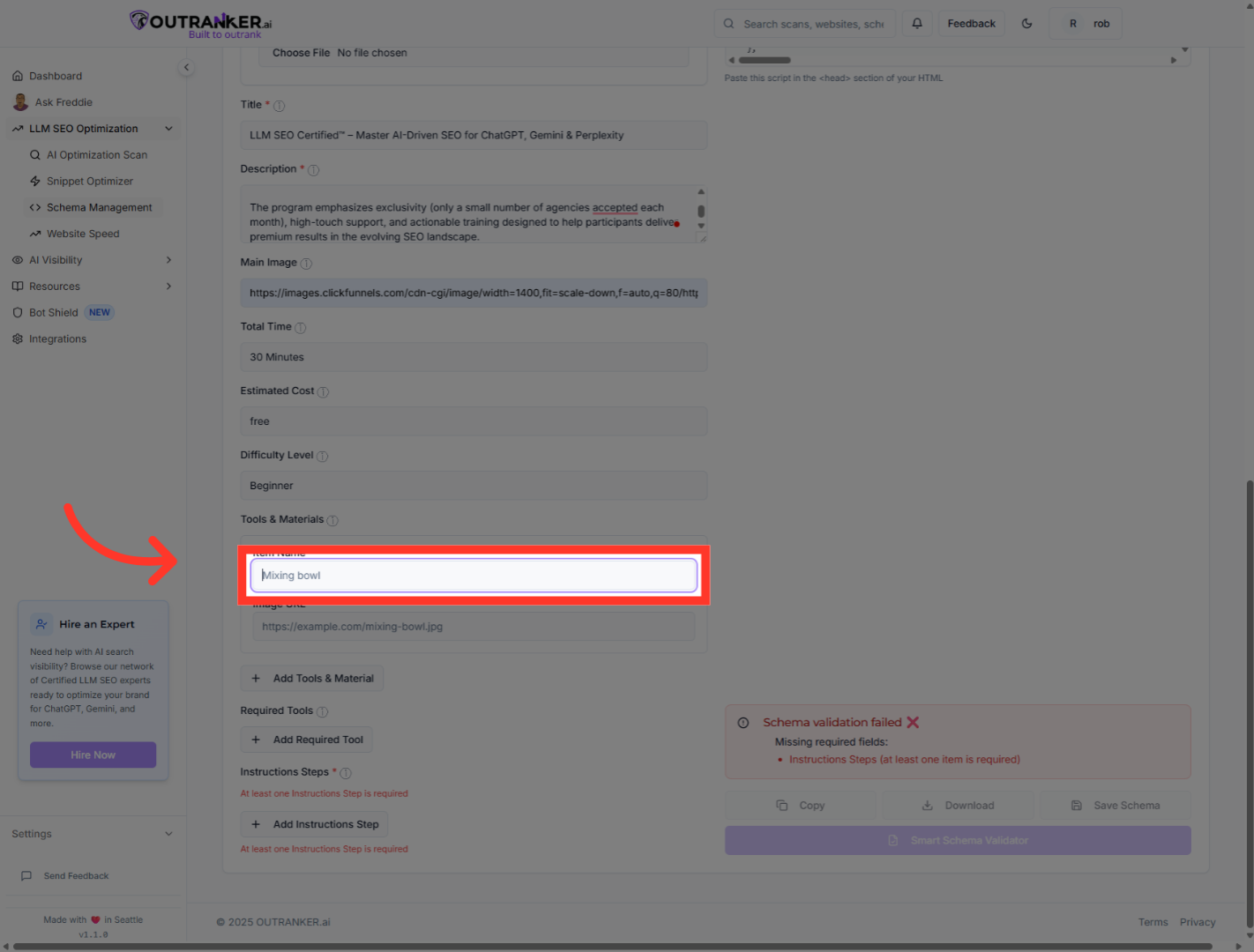Expand the AI Visibility section
This screenshot has width=1254, height=952.
[x=168, y=260]
